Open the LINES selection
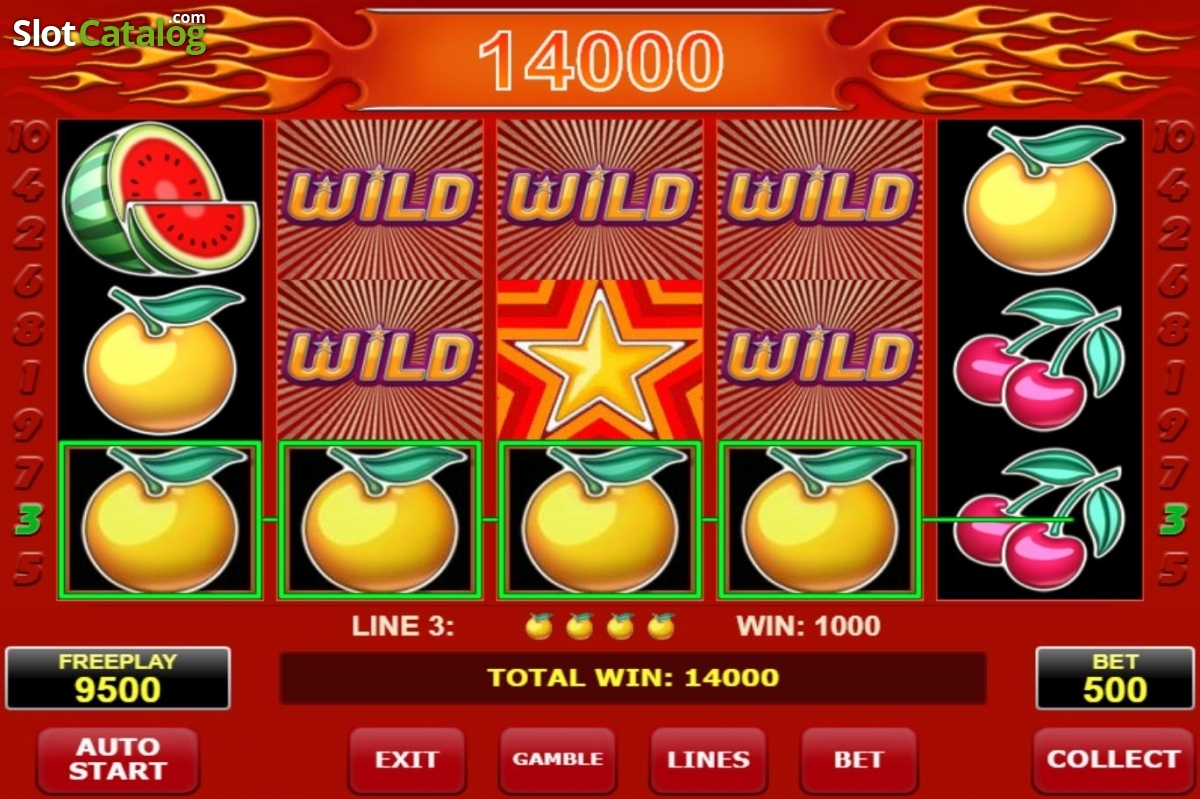The image size is (1200, 799). pyautogui.click(x=708, y=760)
